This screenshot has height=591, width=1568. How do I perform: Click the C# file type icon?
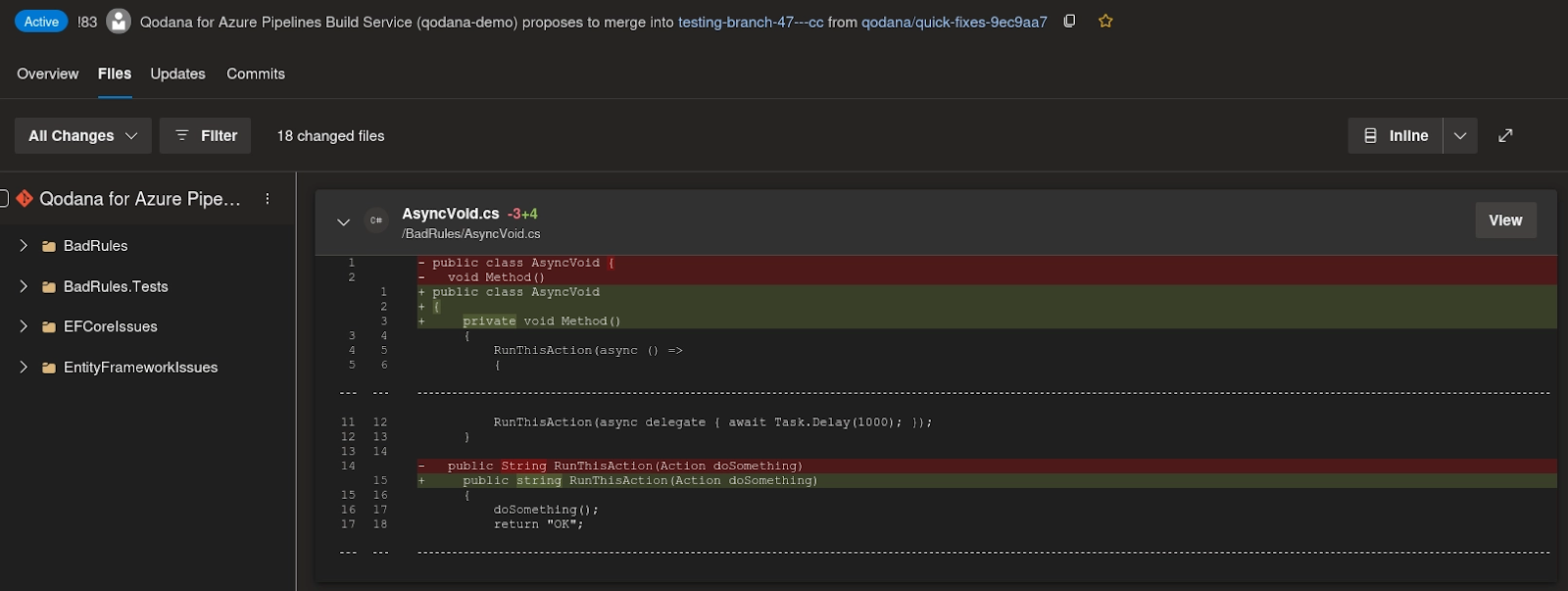pyautogui.click(x=375, y=221)
